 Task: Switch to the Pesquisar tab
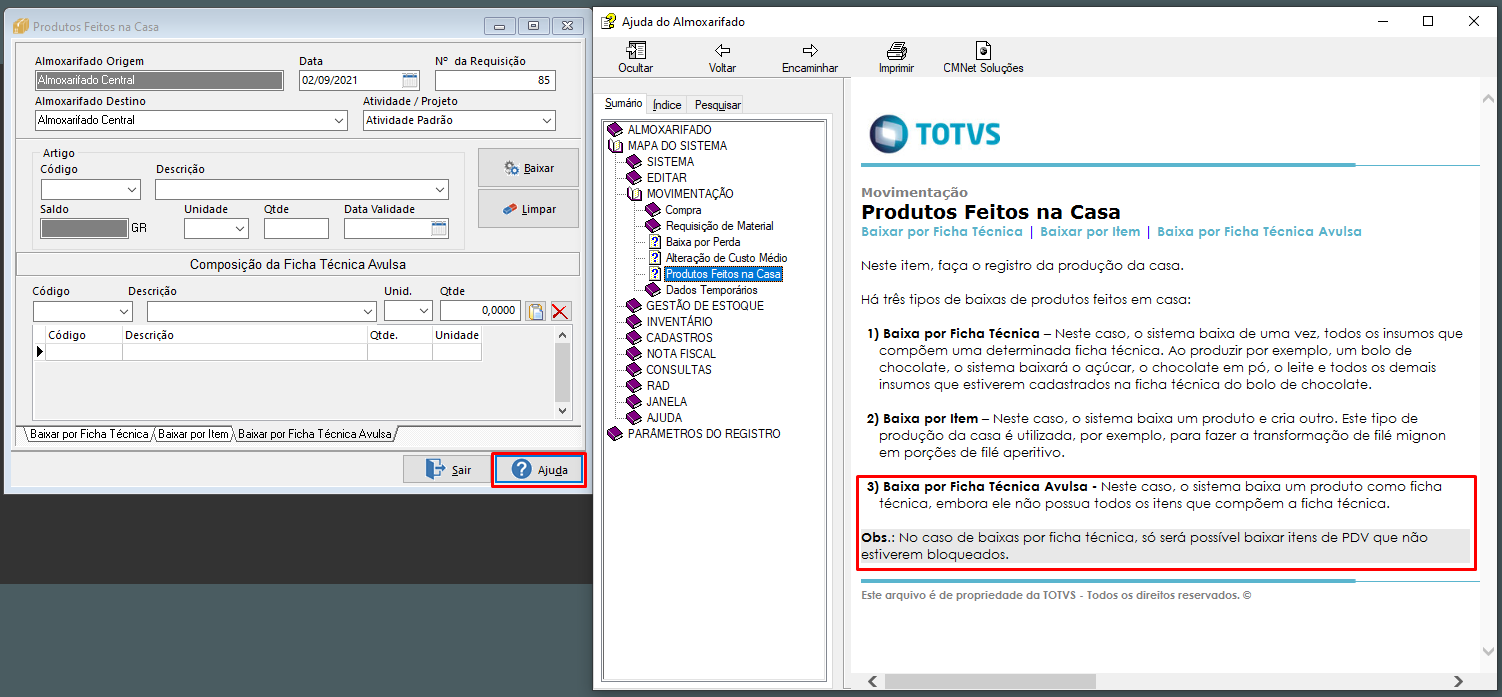(x=717, y=104)
